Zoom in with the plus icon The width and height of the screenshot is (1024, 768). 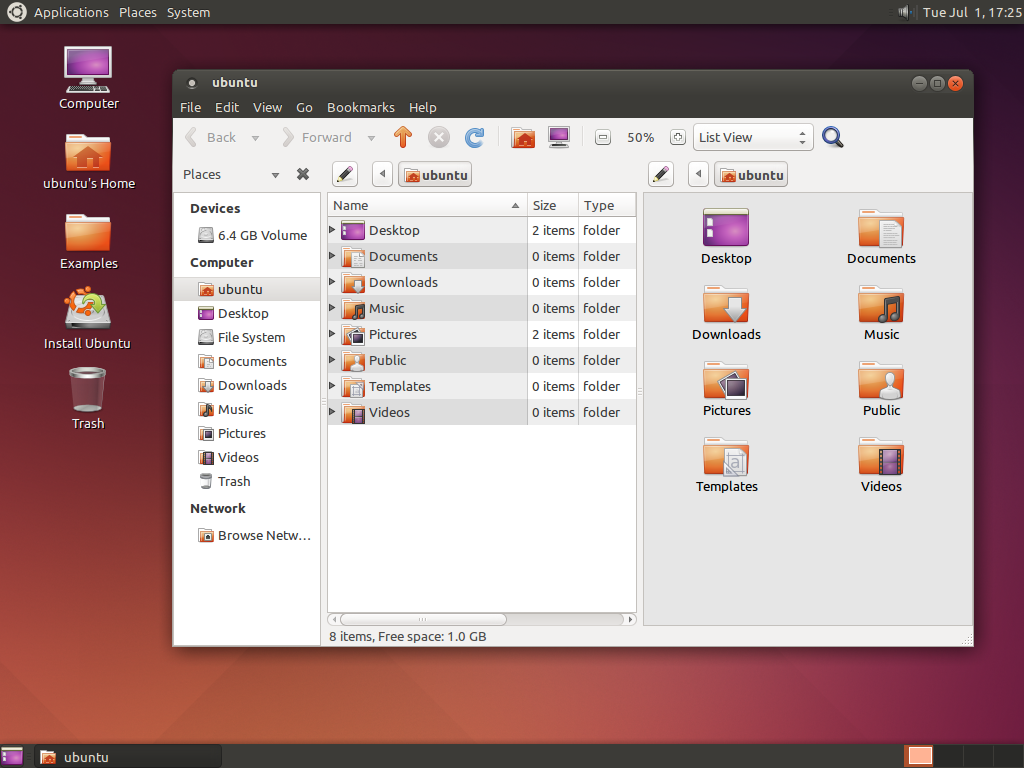click(677, 138)
